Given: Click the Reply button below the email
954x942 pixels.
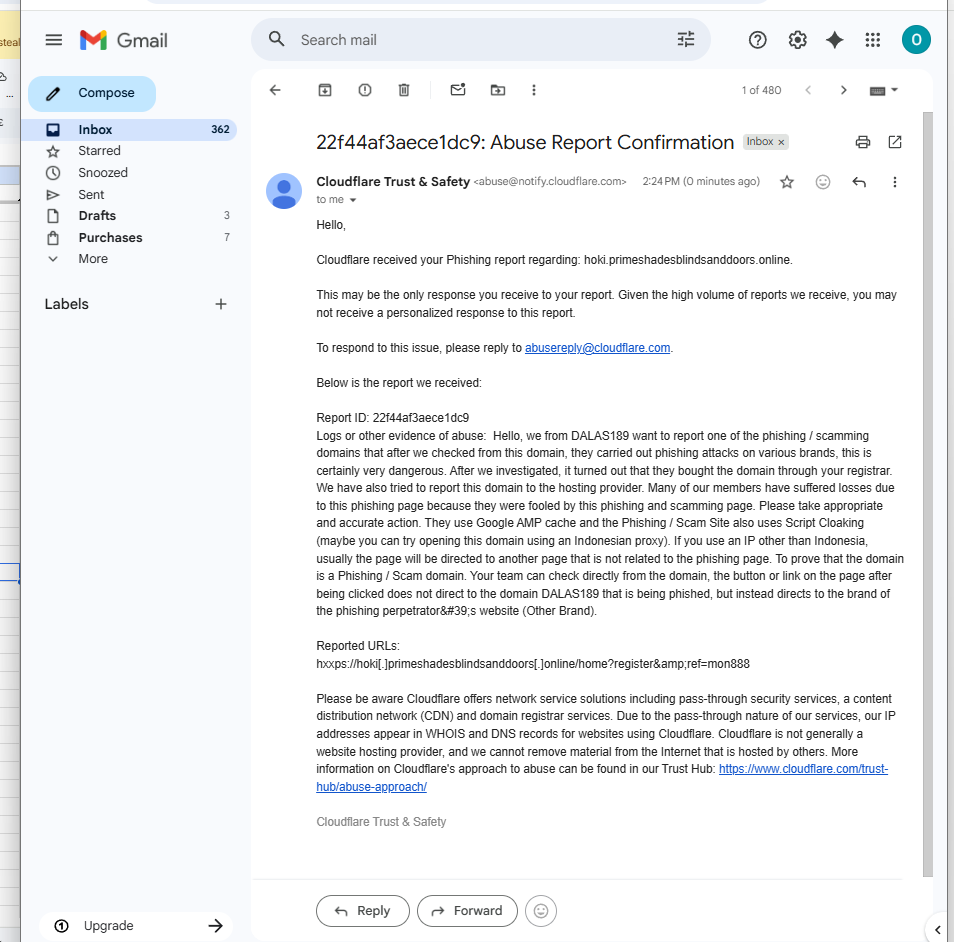Looking at the screenshot, I should (363, 910).
